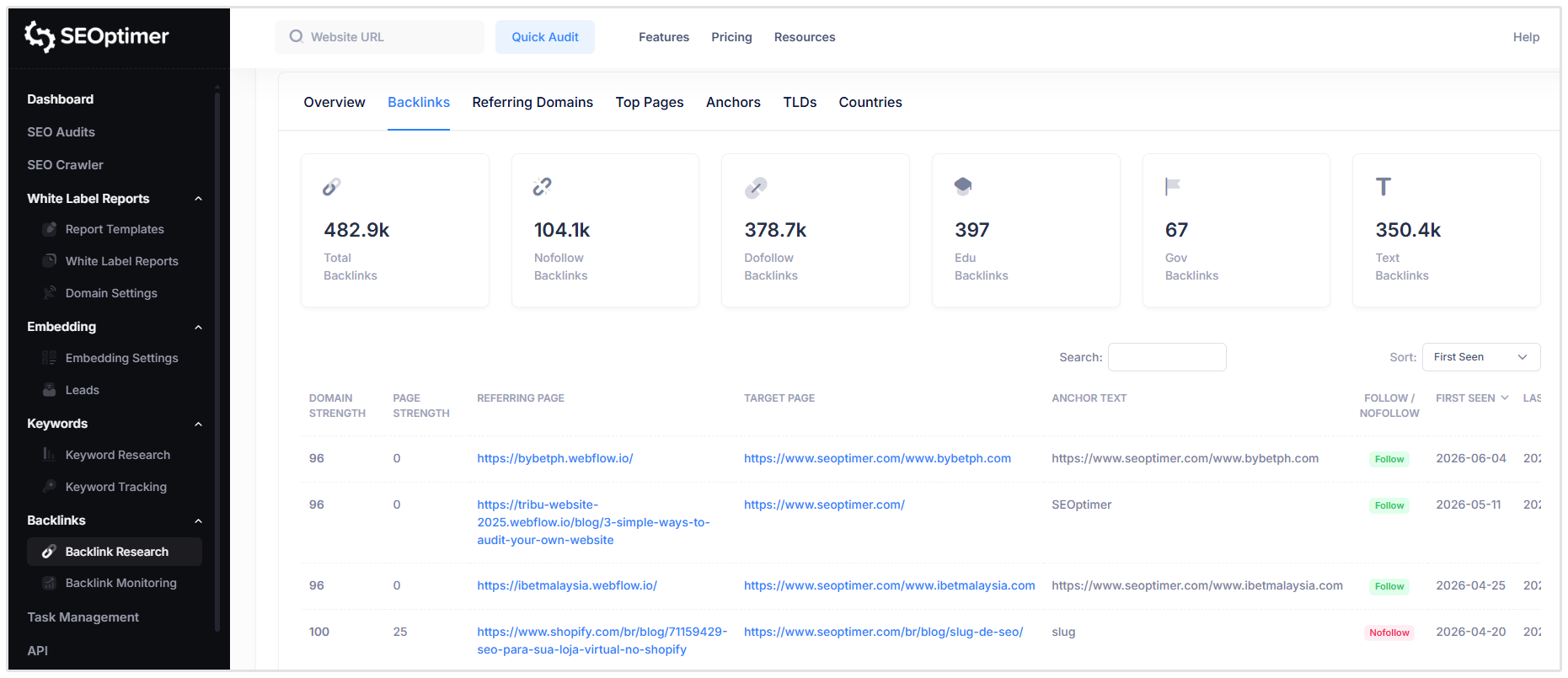Image resolution: width=1568 pixels, height=678 pixels.
Task: Open the tribu-website-2025.webflow.io referring page link
Action: (x=593, y=522)
